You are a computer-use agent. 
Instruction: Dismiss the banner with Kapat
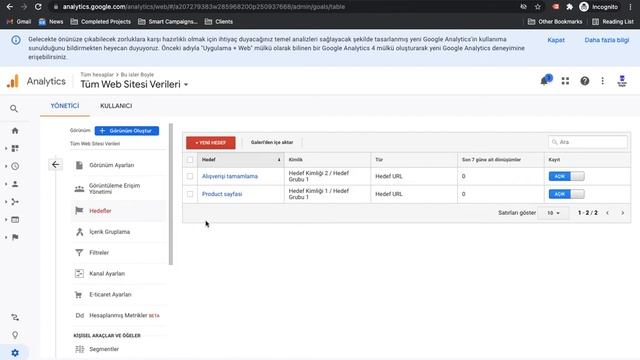point(556,40)
